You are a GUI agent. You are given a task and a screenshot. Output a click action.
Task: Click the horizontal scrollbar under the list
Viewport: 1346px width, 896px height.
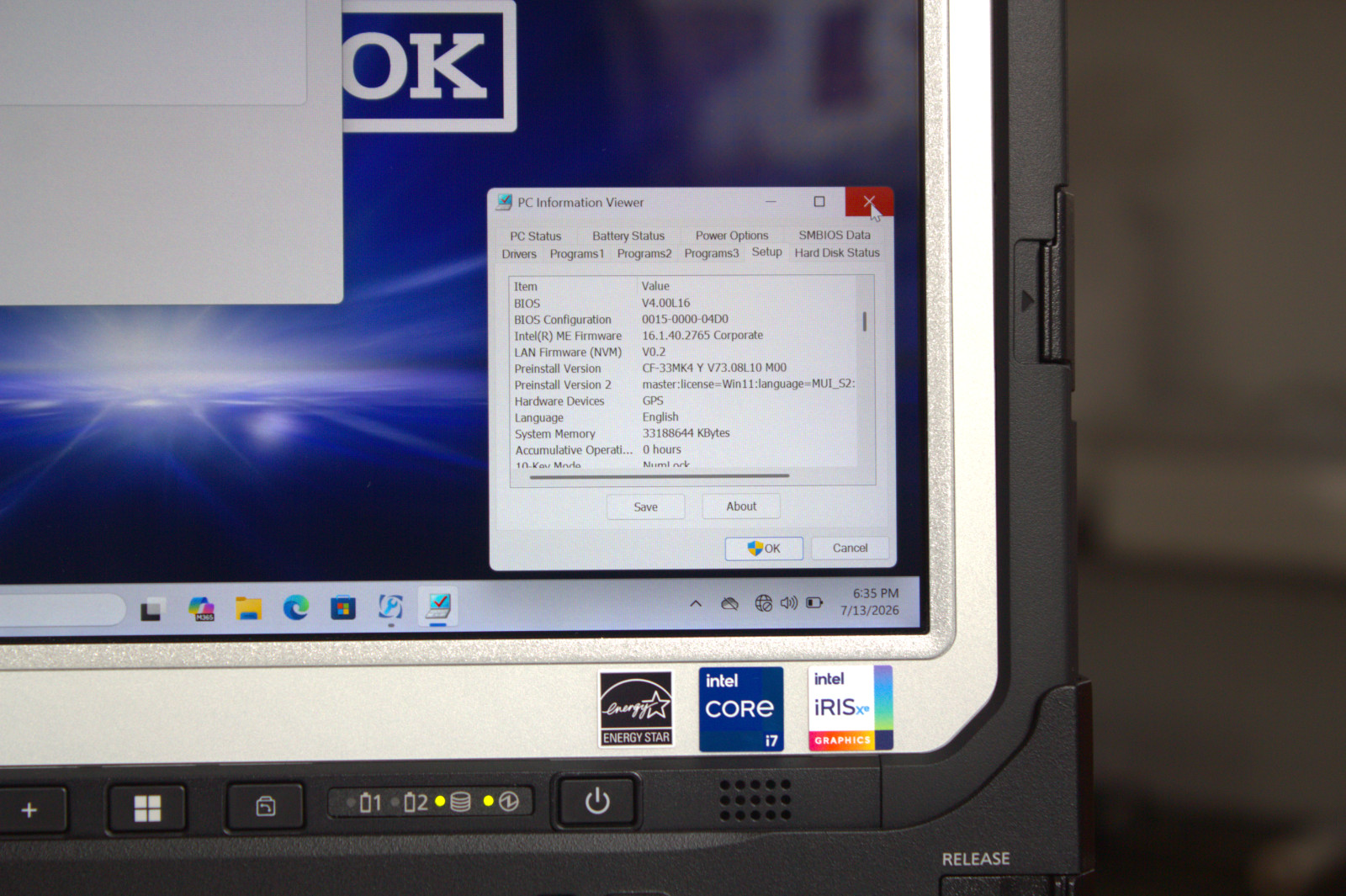[x=660, y=476]
